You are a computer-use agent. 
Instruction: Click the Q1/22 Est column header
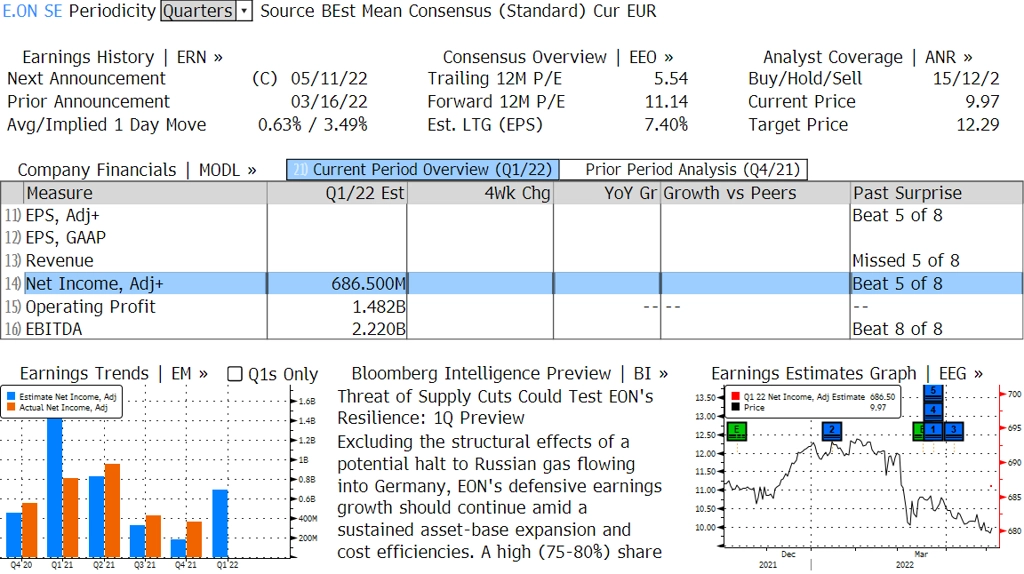[337, 193]
